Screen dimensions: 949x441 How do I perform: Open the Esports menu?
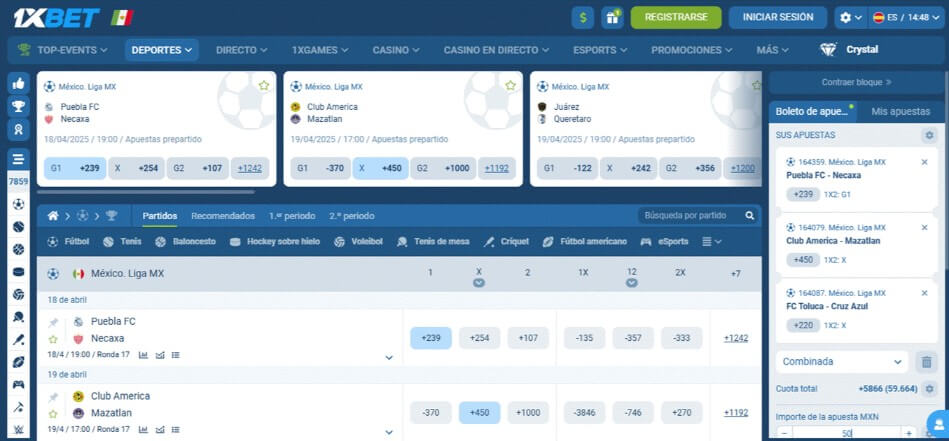pos(600,50)
